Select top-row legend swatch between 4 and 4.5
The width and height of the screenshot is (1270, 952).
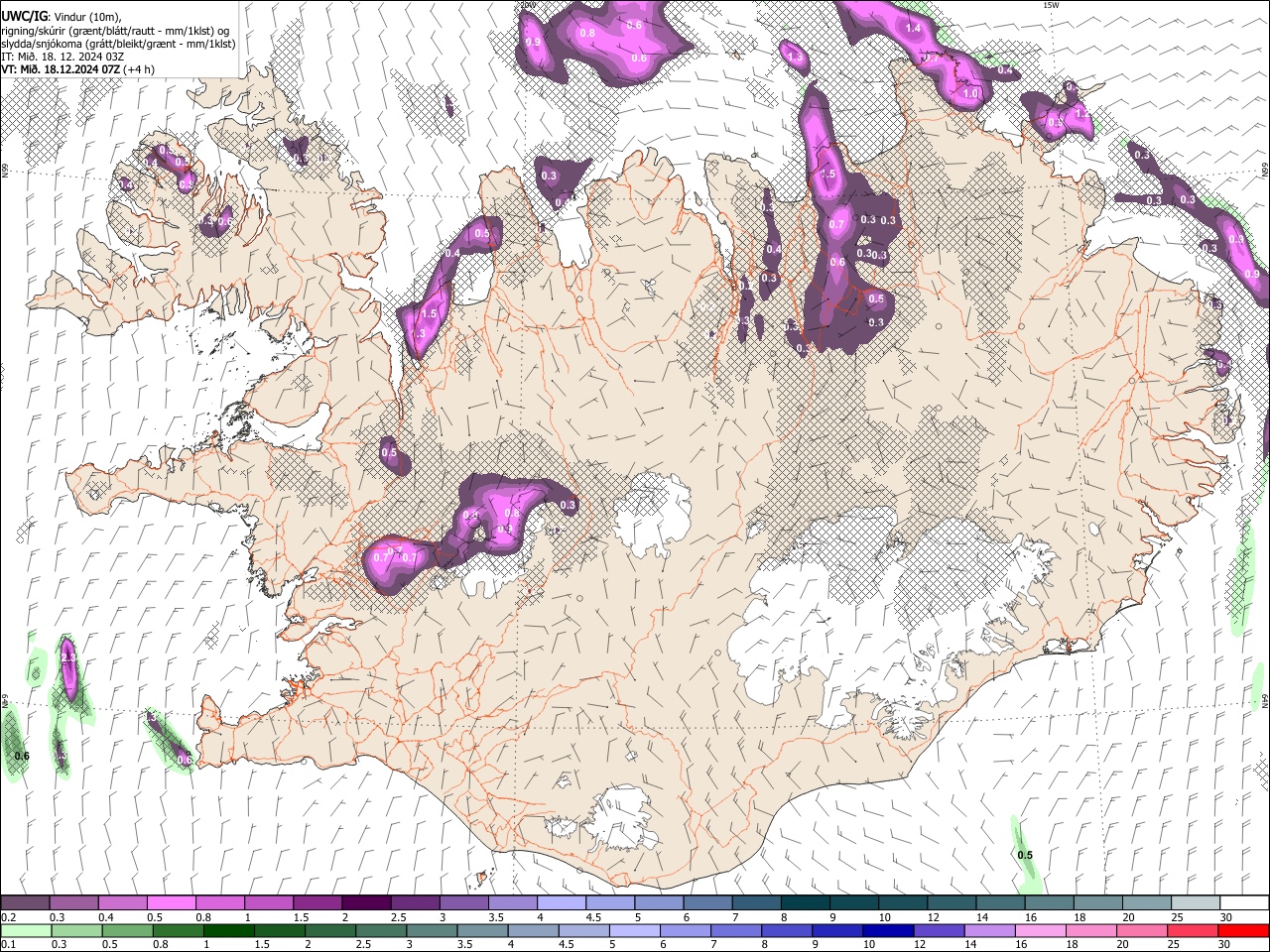(x=562, y=902)
